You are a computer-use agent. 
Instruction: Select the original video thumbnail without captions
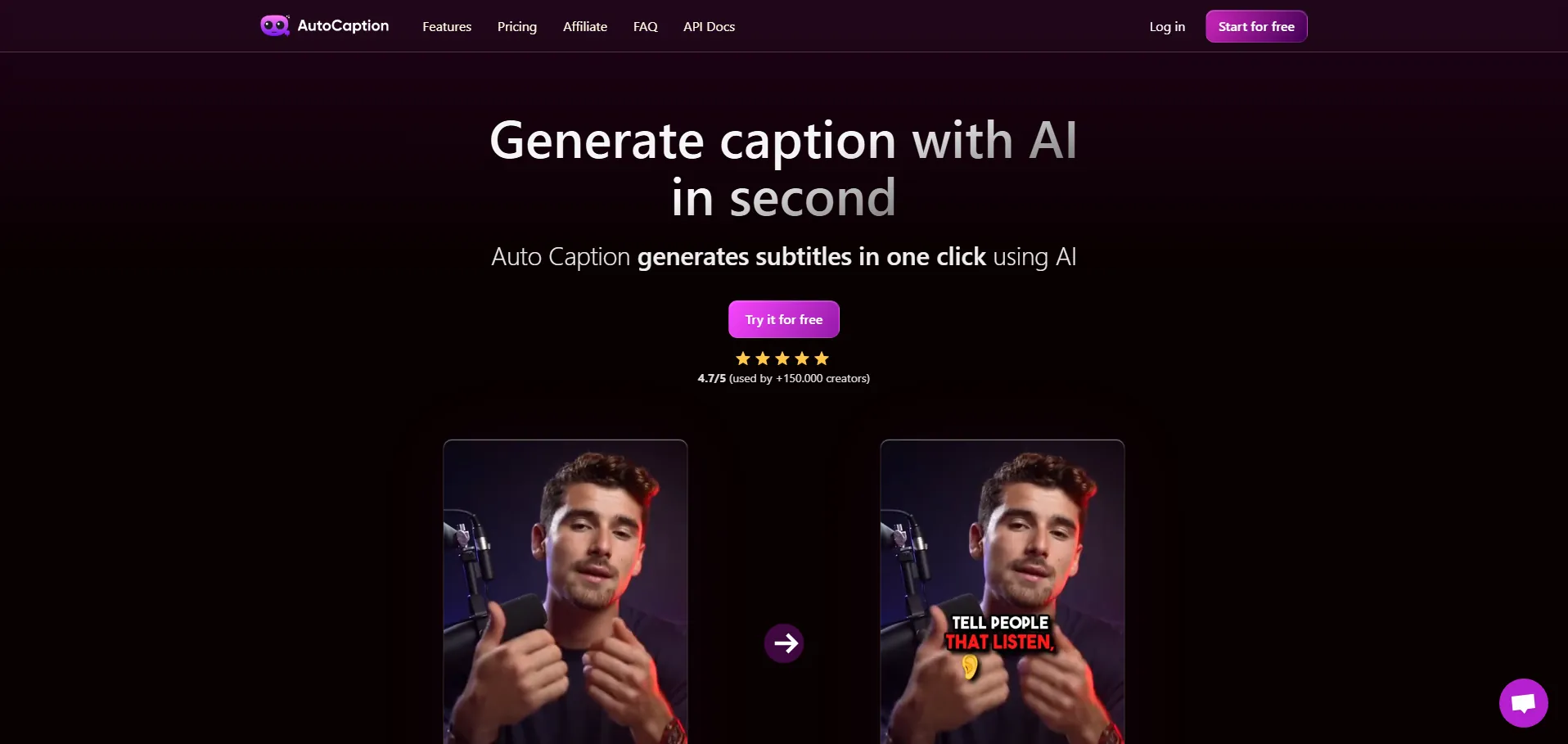(x=565, y=592)
